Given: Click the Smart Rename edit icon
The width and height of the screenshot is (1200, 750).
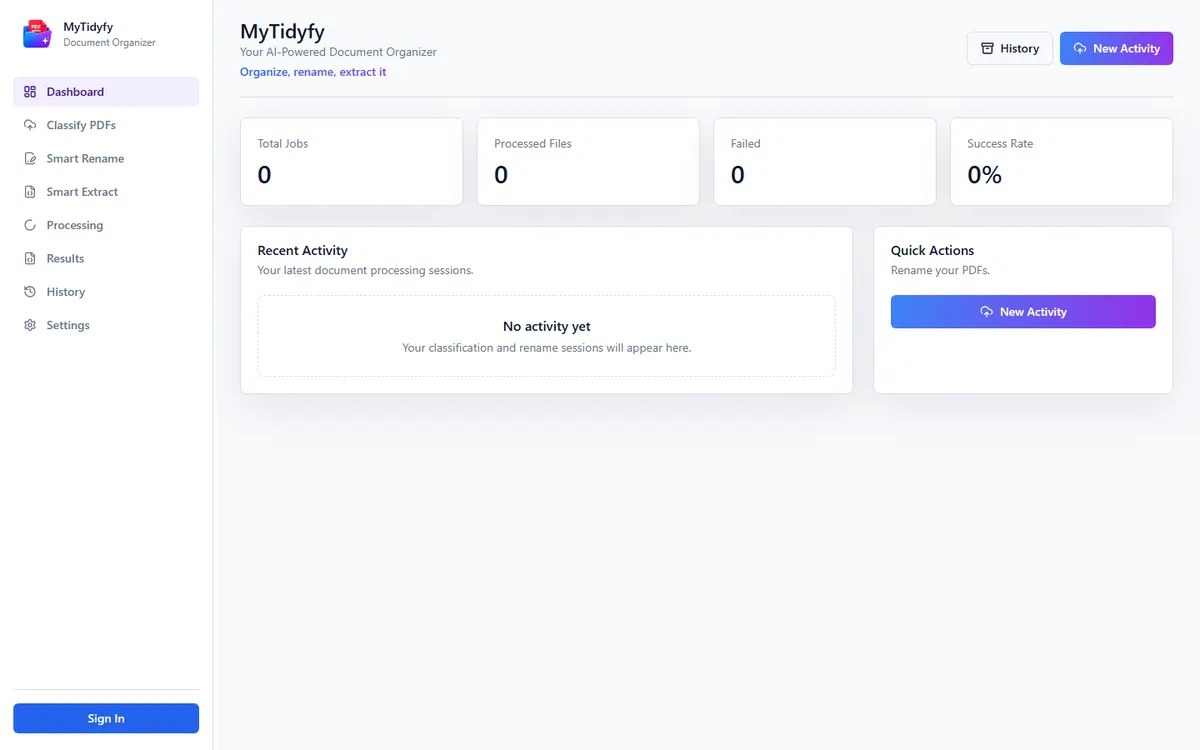Looking at the screenshot, I should click(30, 159).
